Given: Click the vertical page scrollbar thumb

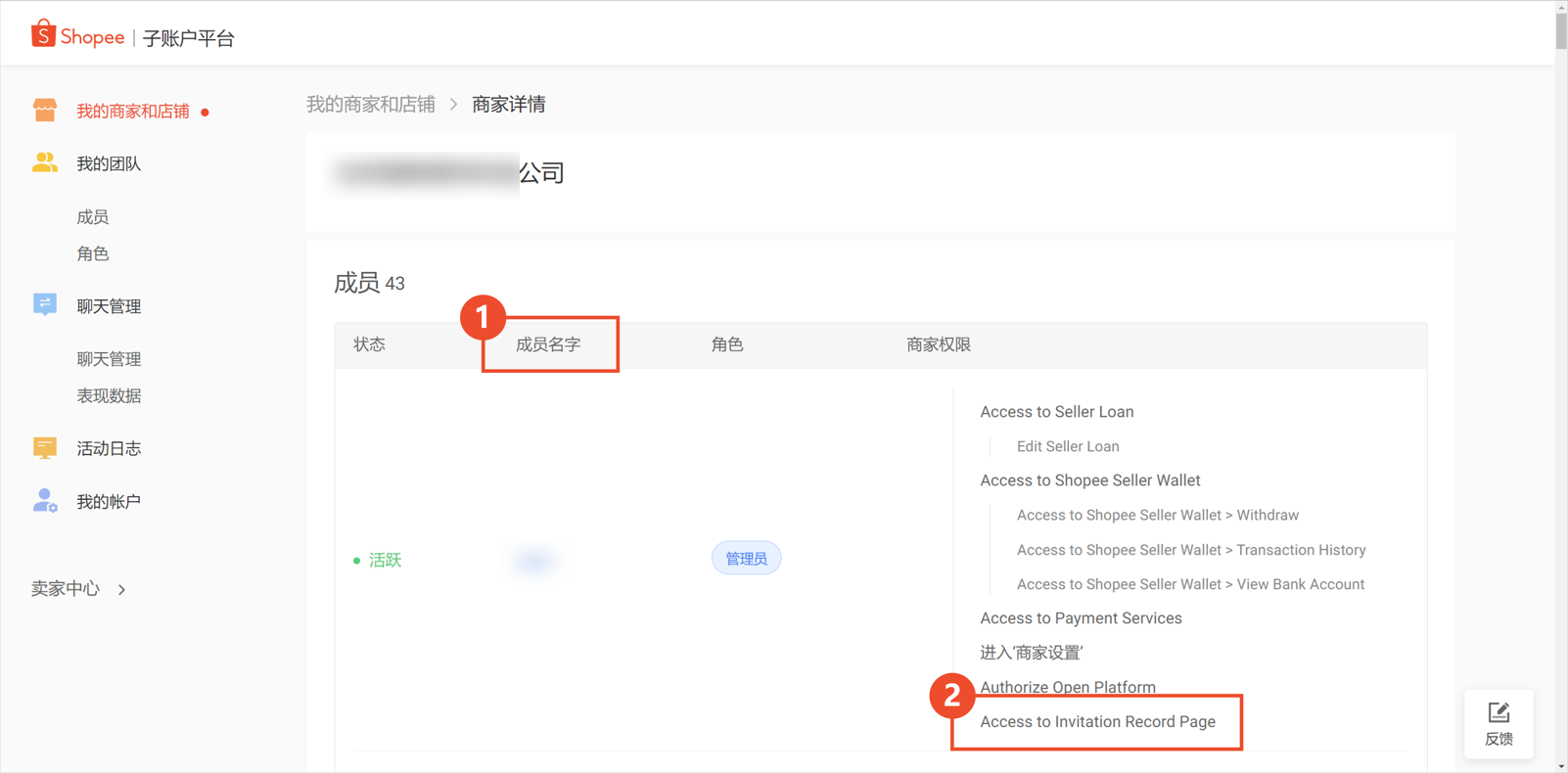Looking at the screenshot, I should click(1561, 29).
